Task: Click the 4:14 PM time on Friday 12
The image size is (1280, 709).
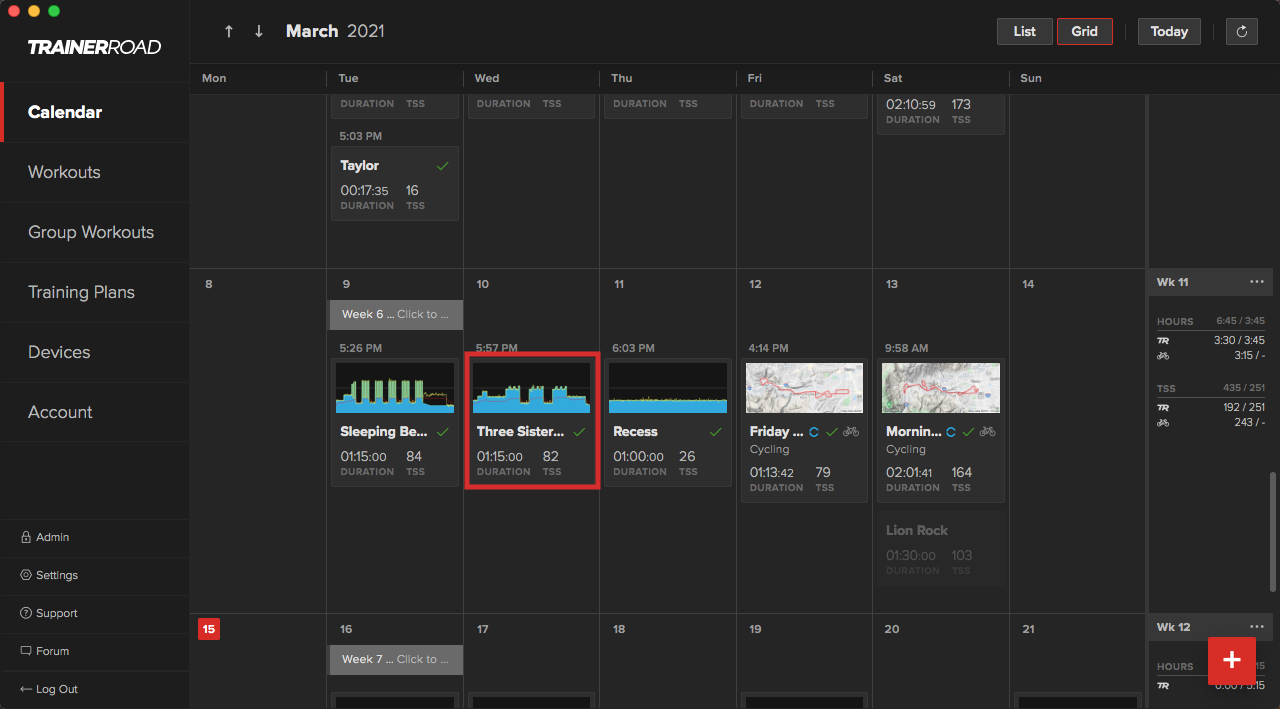Action: (x=770, y=348)
